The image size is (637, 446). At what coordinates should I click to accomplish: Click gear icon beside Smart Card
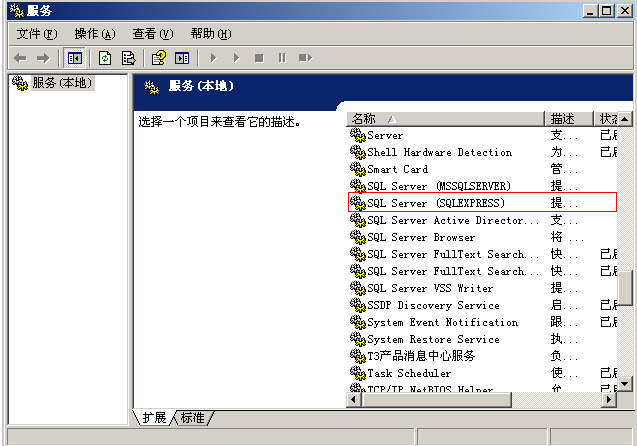point(358,169)
